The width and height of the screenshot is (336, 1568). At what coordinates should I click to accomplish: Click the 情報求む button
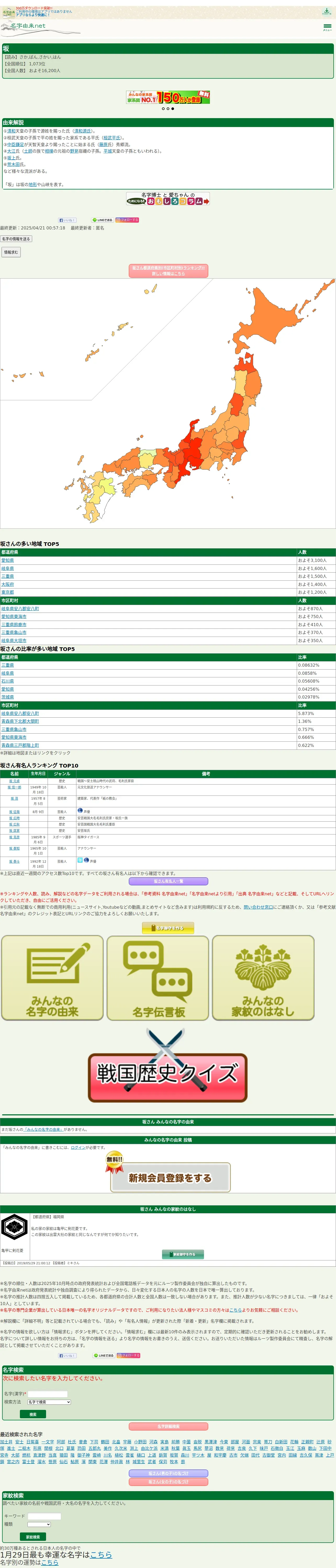click(11, 252)
